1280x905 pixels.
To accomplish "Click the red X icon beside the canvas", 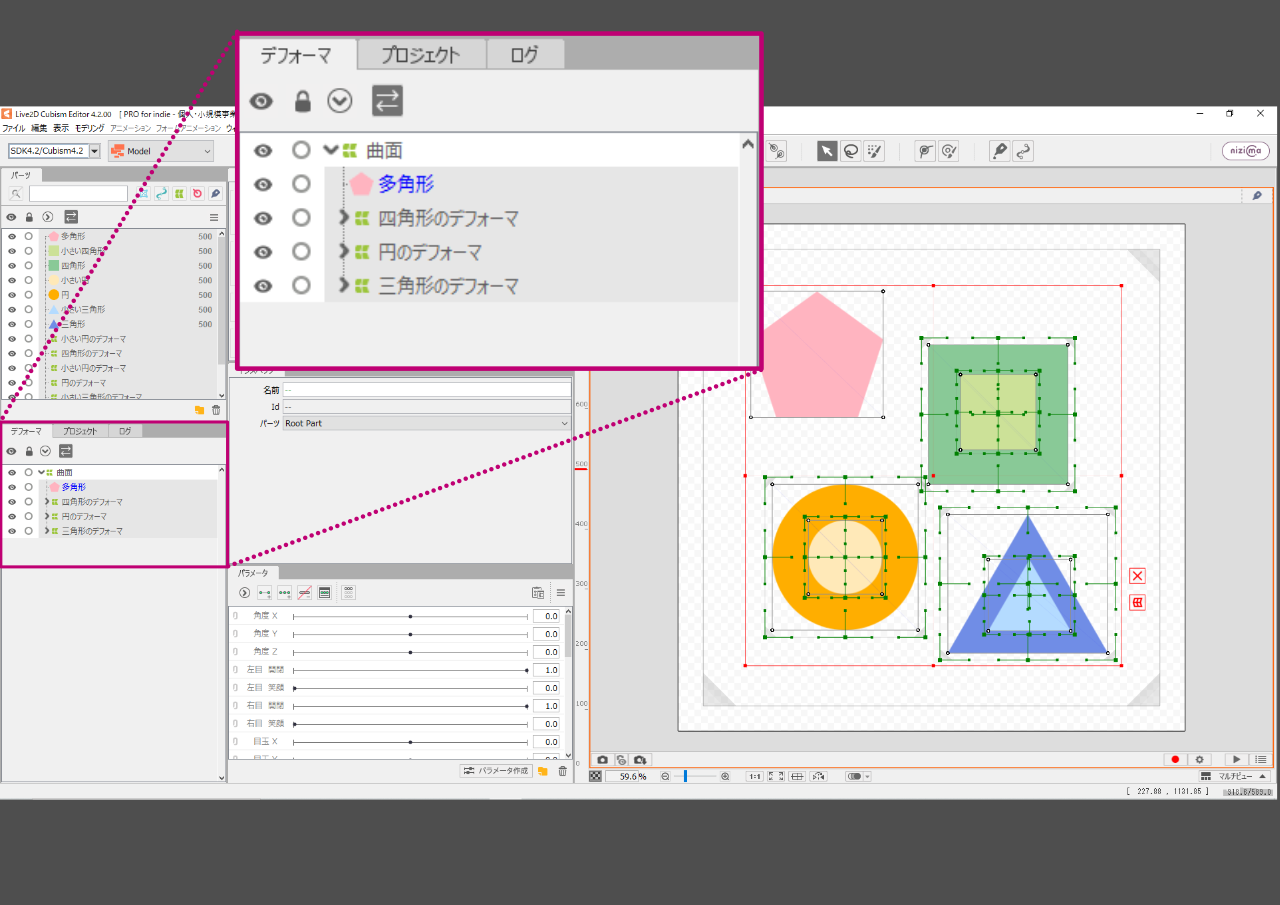I will point(1137,576).
